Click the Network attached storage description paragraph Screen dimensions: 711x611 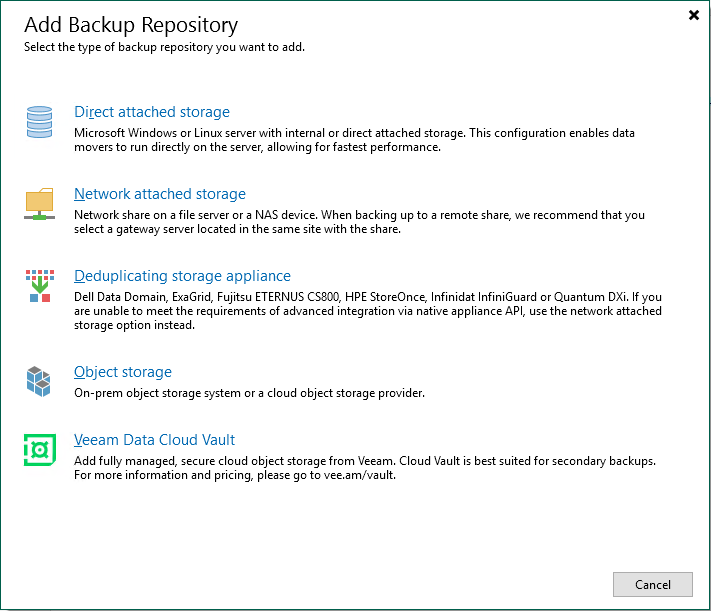tap(359, 222)
